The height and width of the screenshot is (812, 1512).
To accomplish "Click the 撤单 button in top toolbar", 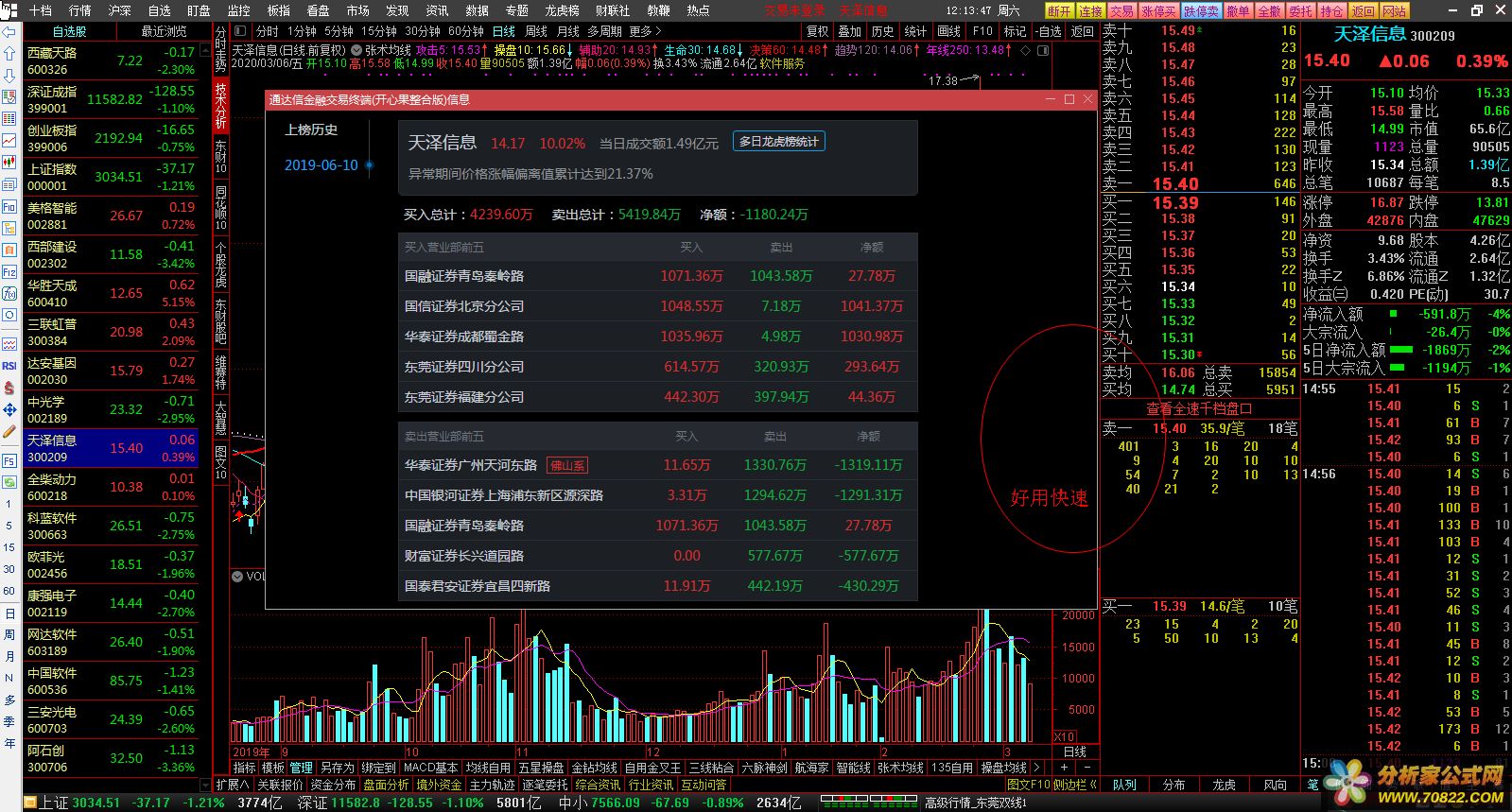I will (x=1237, y=10).
